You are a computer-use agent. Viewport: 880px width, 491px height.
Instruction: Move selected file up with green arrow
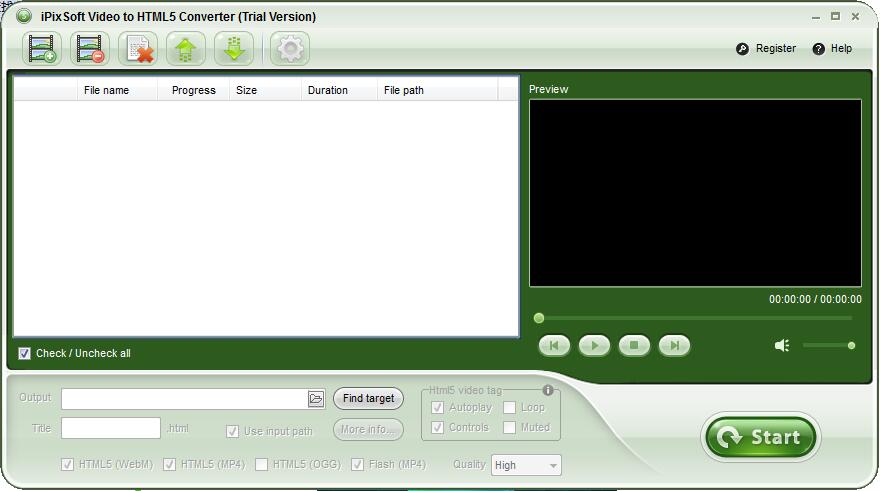(186, 48)
